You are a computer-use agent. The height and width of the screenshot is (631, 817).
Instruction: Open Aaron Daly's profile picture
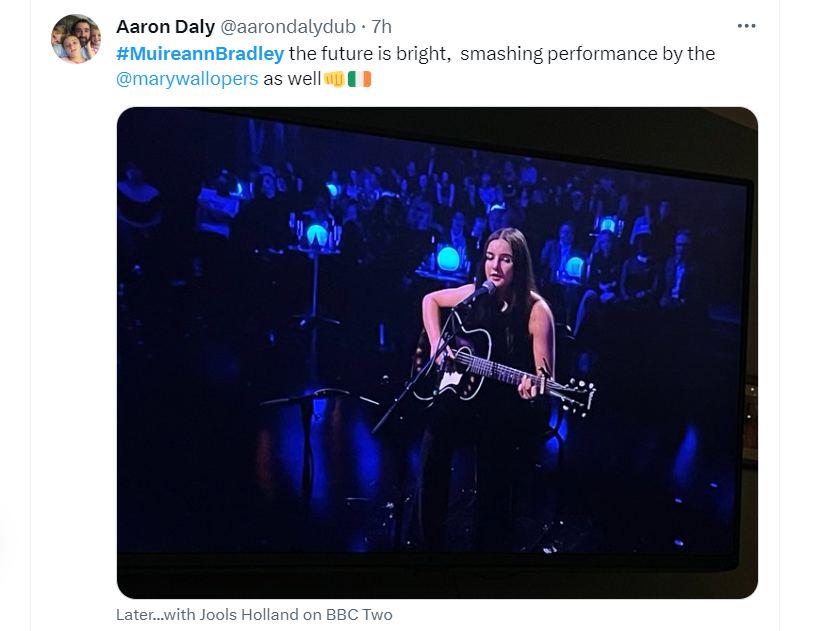(x=76, y=39)
